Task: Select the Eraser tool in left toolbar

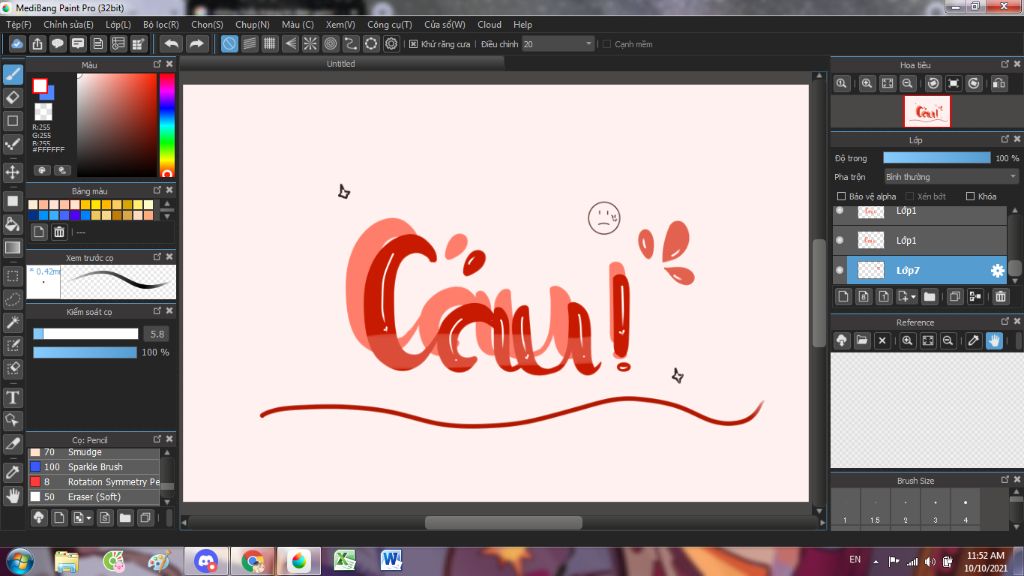Action: click(12, 98)
